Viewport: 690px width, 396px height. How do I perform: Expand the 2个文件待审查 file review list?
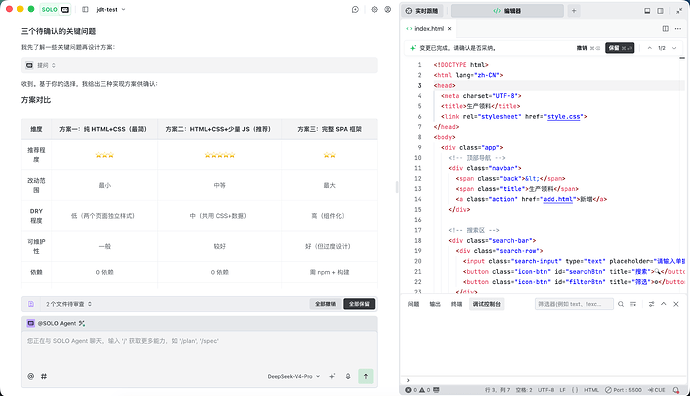69,304
